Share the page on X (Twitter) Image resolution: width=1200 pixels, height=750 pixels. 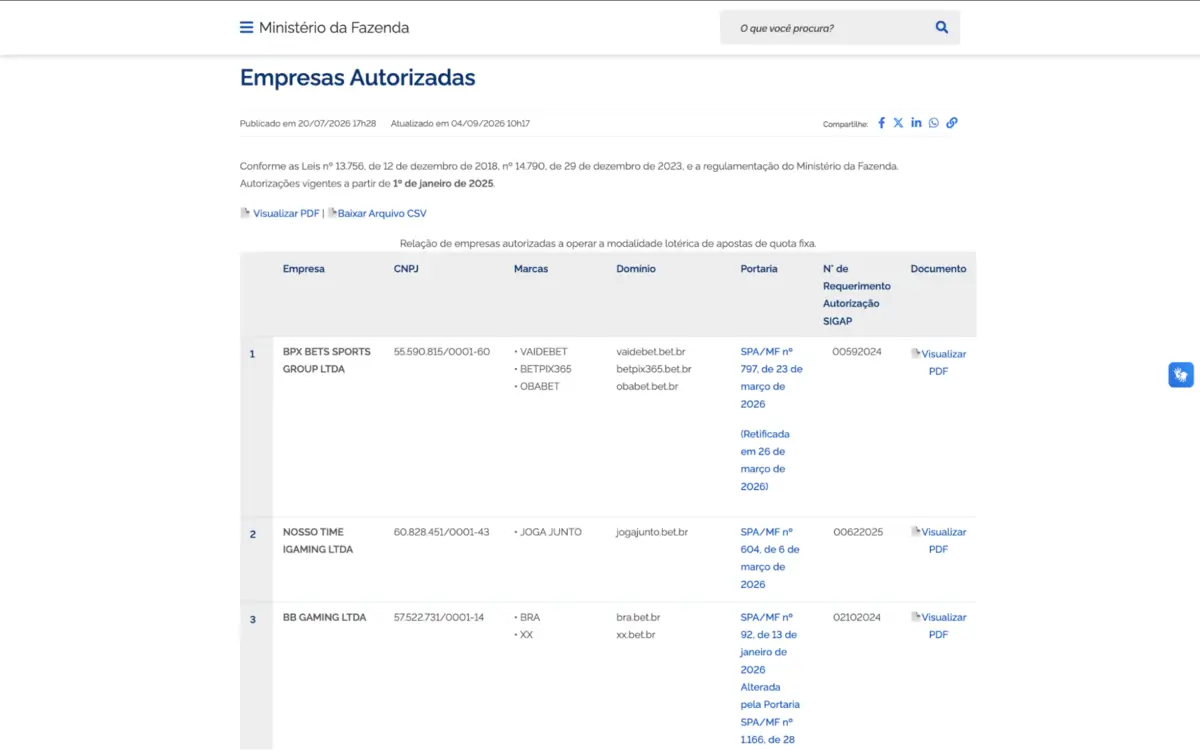click(x=898, y=123)
